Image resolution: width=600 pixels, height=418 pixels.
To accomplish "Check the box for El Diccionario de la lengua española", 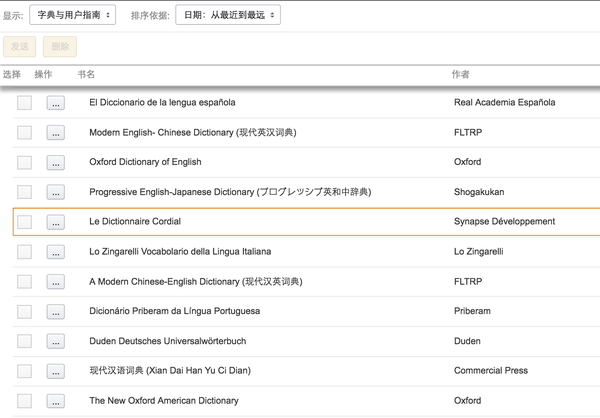I will (24, 103).
